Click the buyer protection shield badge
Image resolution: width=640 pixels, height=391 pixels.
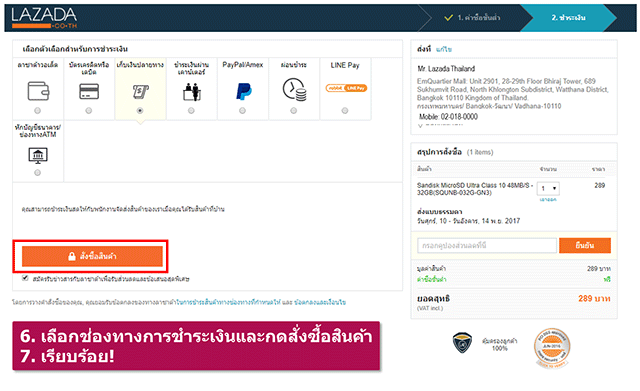pyautogui.click(x=462, y=342)
